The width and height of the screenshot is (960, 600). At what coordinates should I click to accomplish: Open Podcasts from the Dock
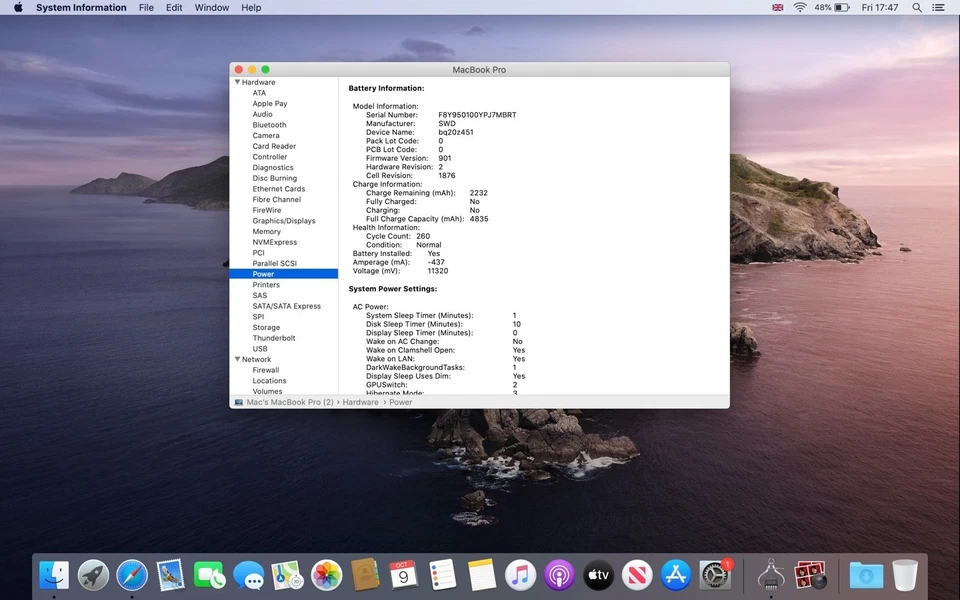tap(559, 576)
